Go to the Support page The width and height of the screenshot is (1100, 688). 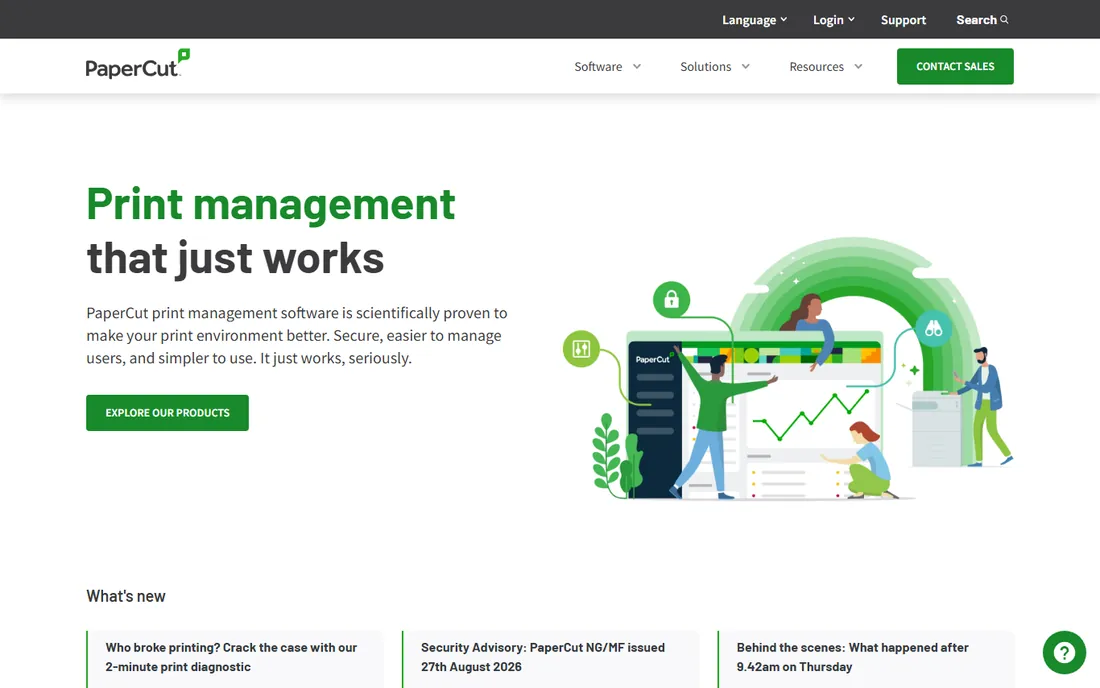point(903,20)
